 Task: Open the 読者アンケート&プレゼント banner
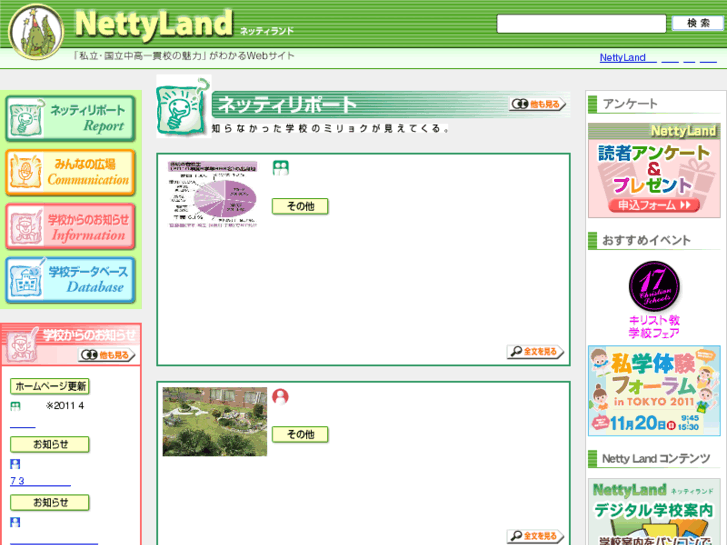tap(654, 170)
